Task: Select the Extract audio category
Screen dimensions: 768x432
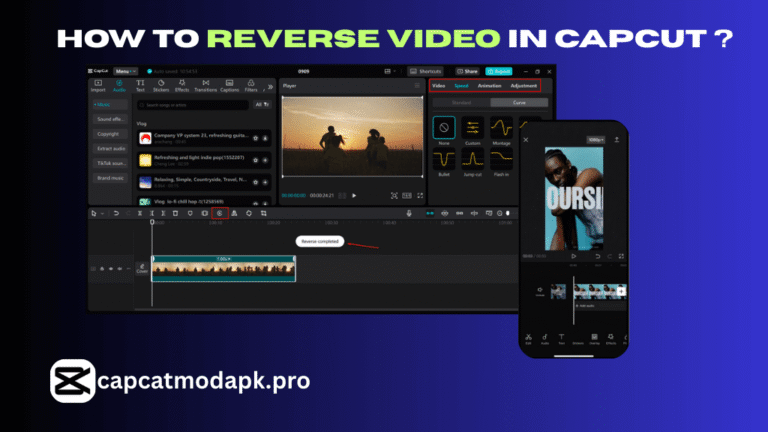Action: coord(110,148)
